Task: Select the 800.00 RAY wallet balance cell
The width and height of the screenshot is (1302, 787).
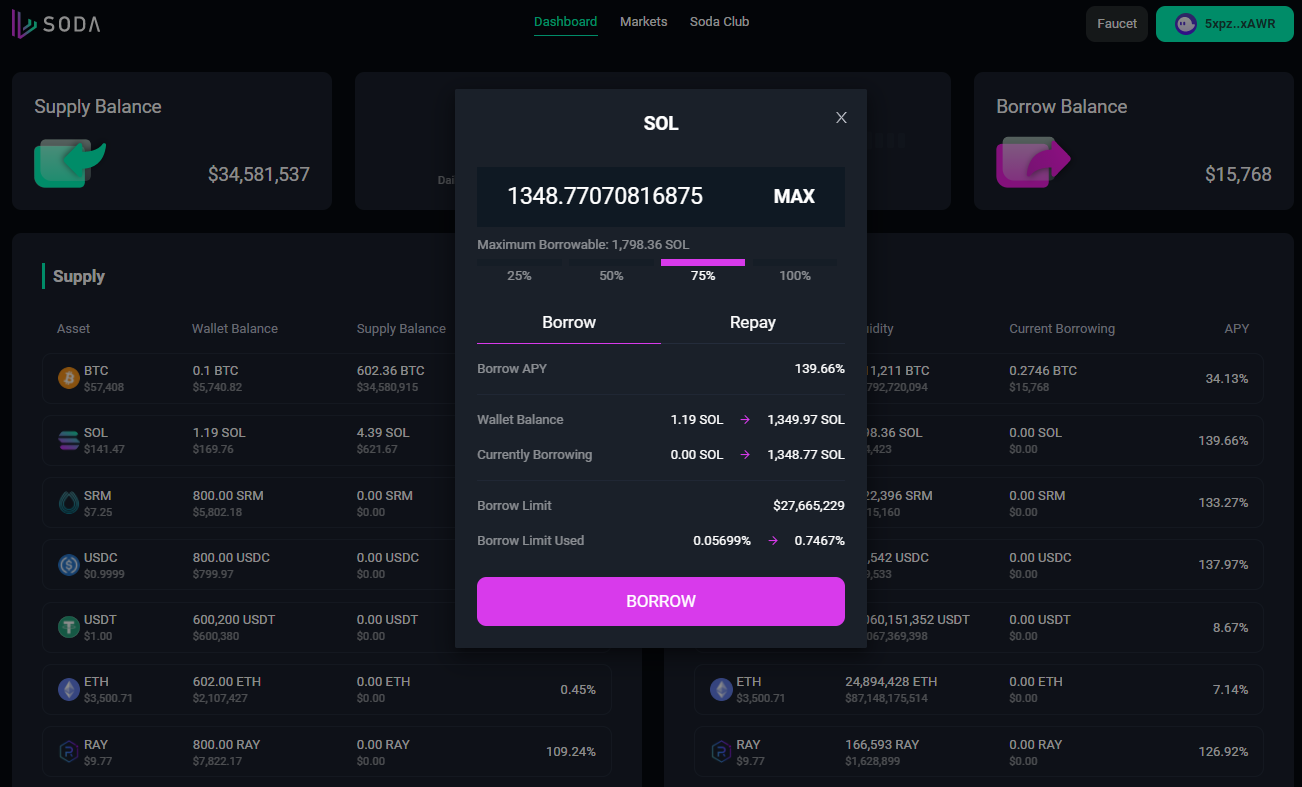Action: (226, 752)
